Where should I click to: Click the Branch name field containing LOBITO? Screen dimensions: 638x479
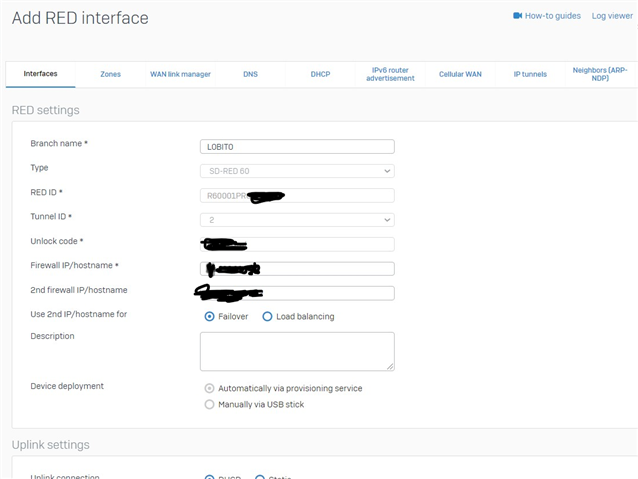click(x=297, y=147)
